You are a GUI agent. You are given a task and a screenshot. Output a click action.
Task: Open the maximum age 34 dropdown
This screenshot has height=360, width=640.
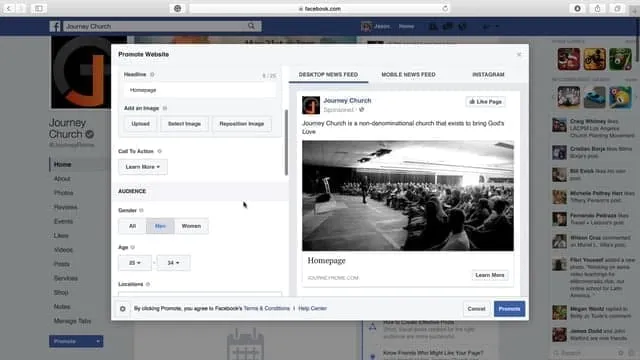click(173, 263)
